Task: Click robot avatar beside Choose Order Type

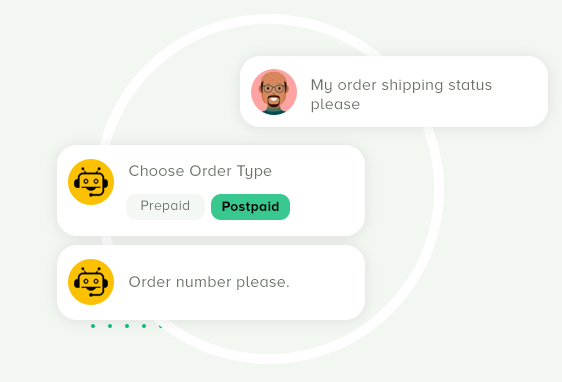Action: coord(91,182)
